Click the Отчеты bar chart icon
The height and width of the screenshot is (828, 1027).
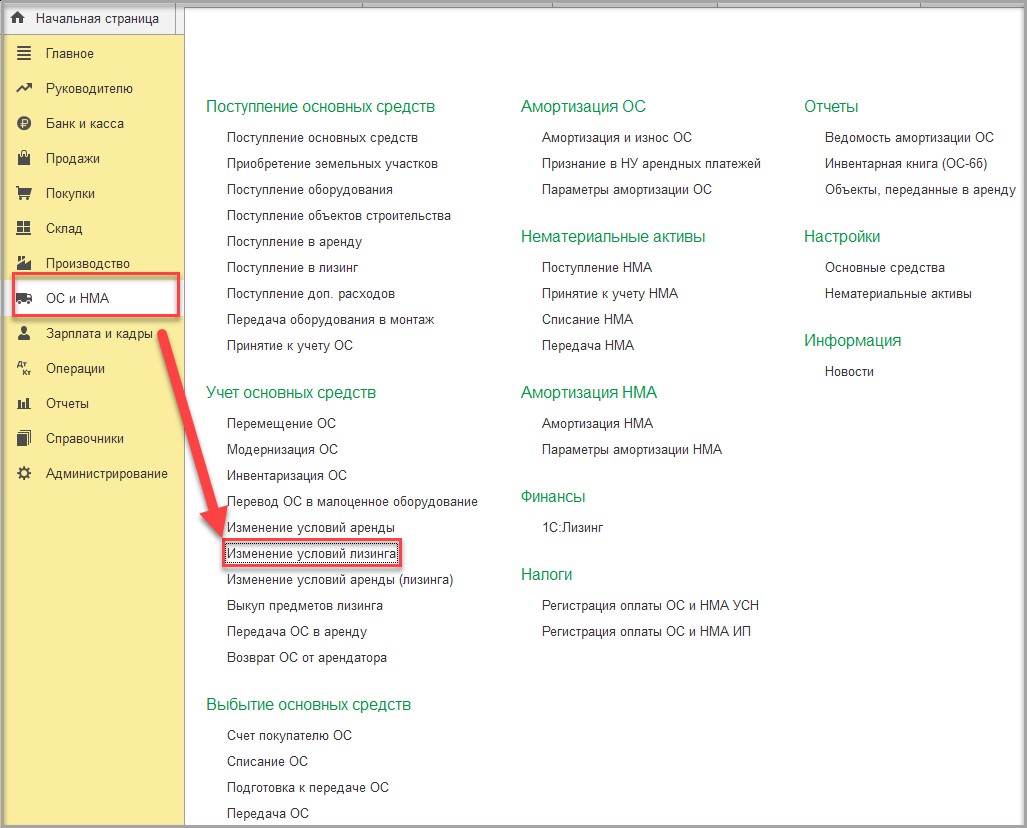coord(24,403)
